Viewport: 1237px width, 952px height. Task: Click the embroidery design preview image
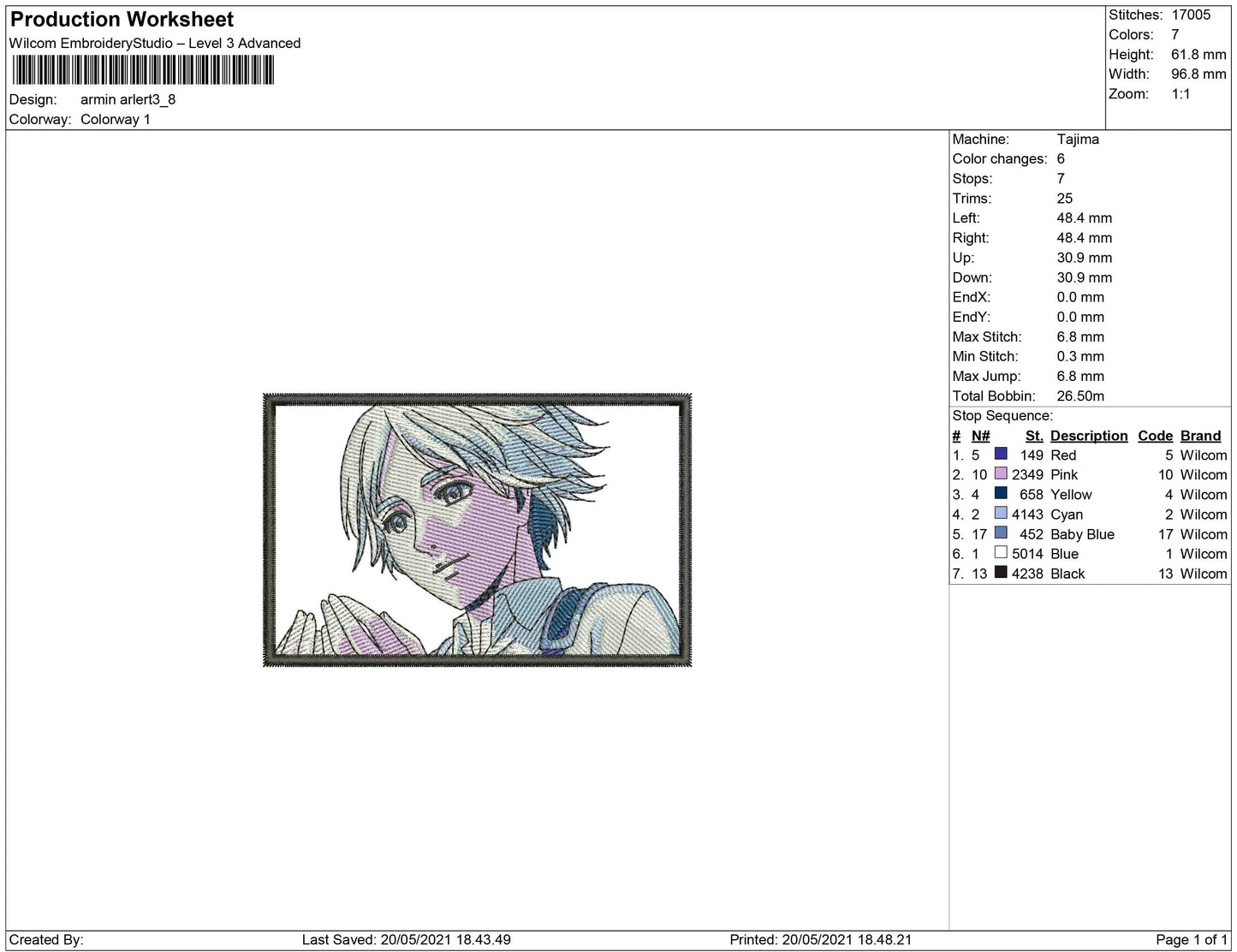pyautogui.click(x=477, y=530)
